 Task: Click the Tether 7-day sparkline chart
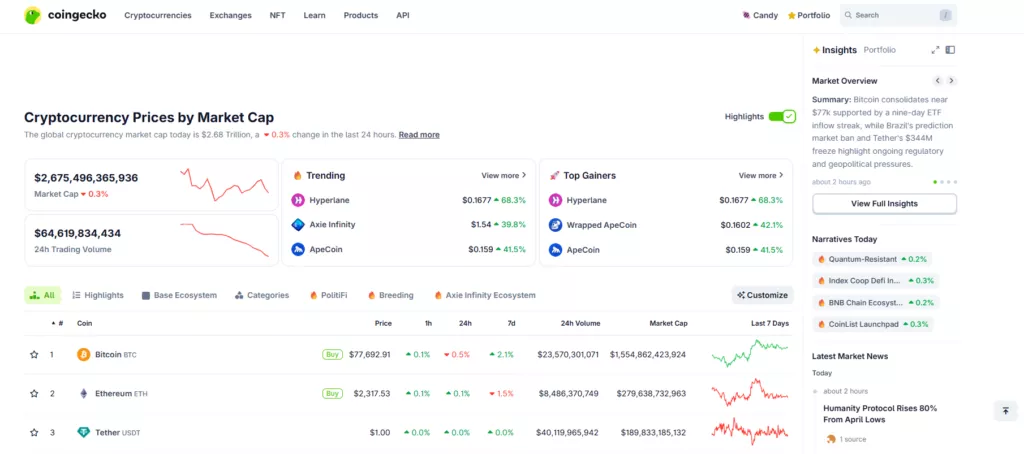coord(750,431)
